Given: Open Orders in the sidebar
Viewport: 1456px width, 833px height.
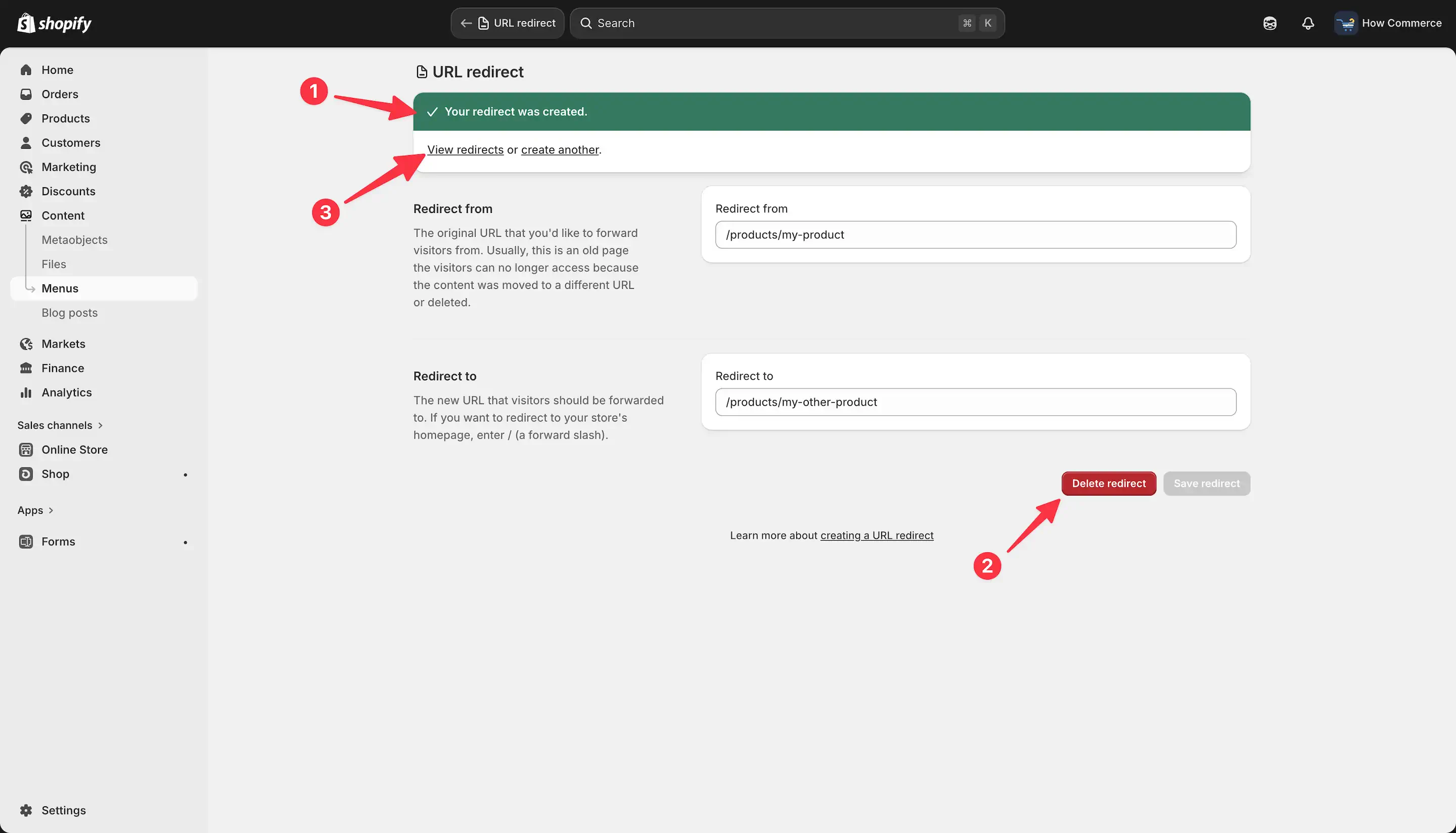Looking at the screenshot, I should pos(104,94).
